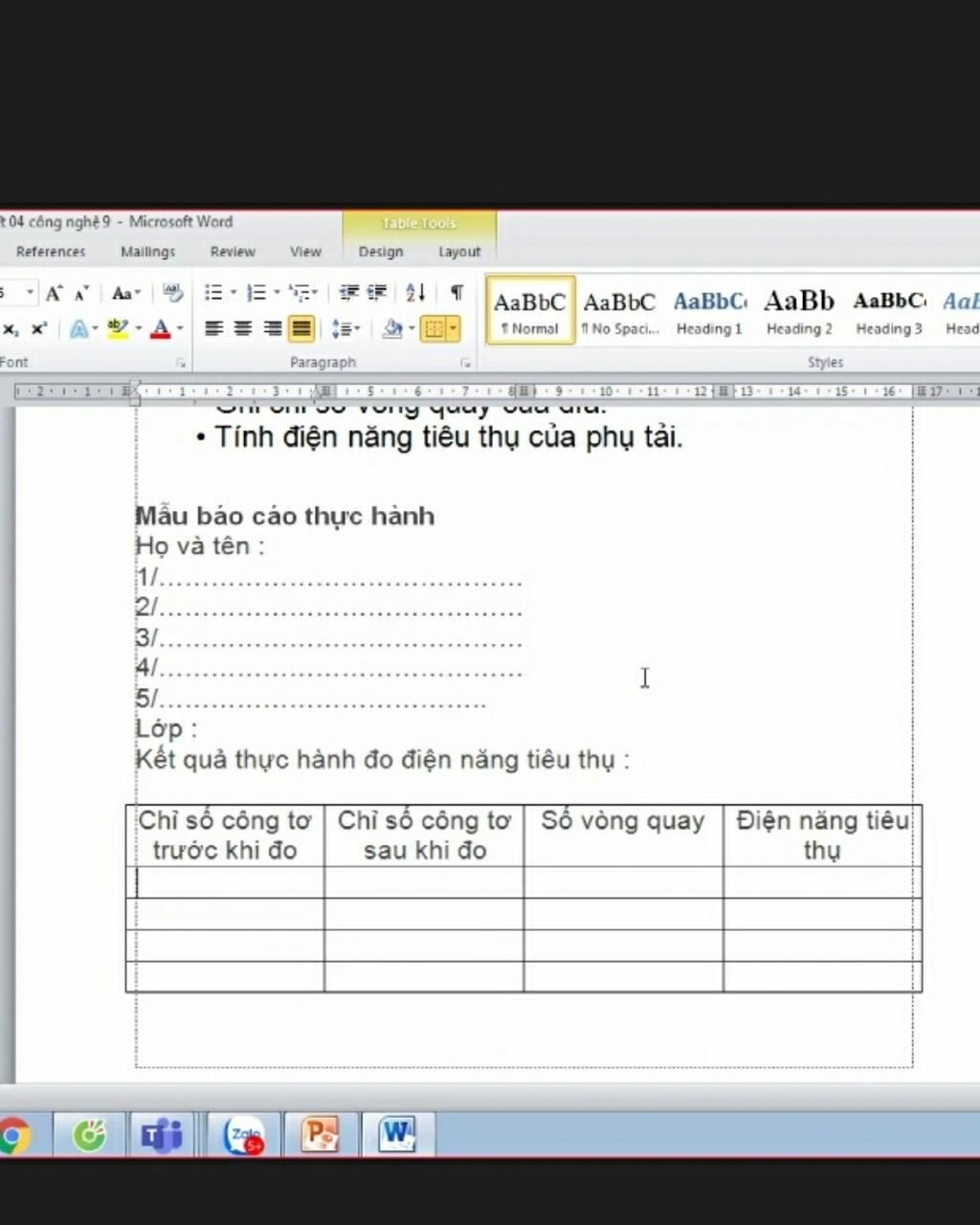Open the Change Case menu
980x1225 pixels.
125,293
